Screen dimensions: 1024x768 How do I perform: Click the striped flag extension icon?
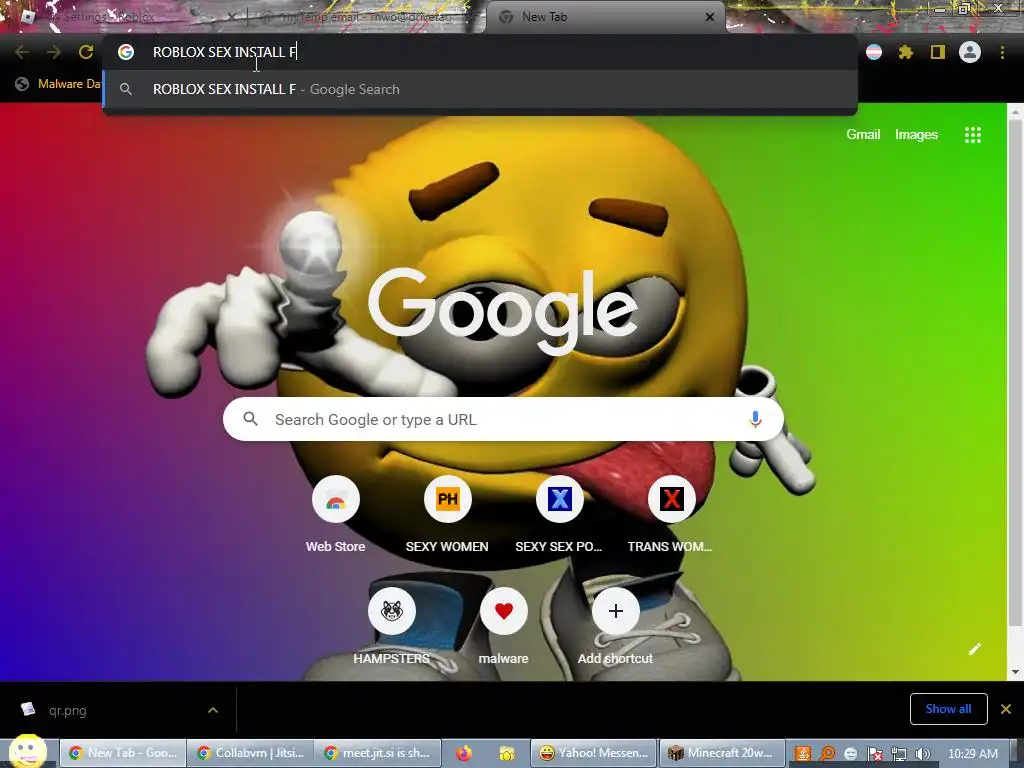pyautogui.click(x=874, y=52)
